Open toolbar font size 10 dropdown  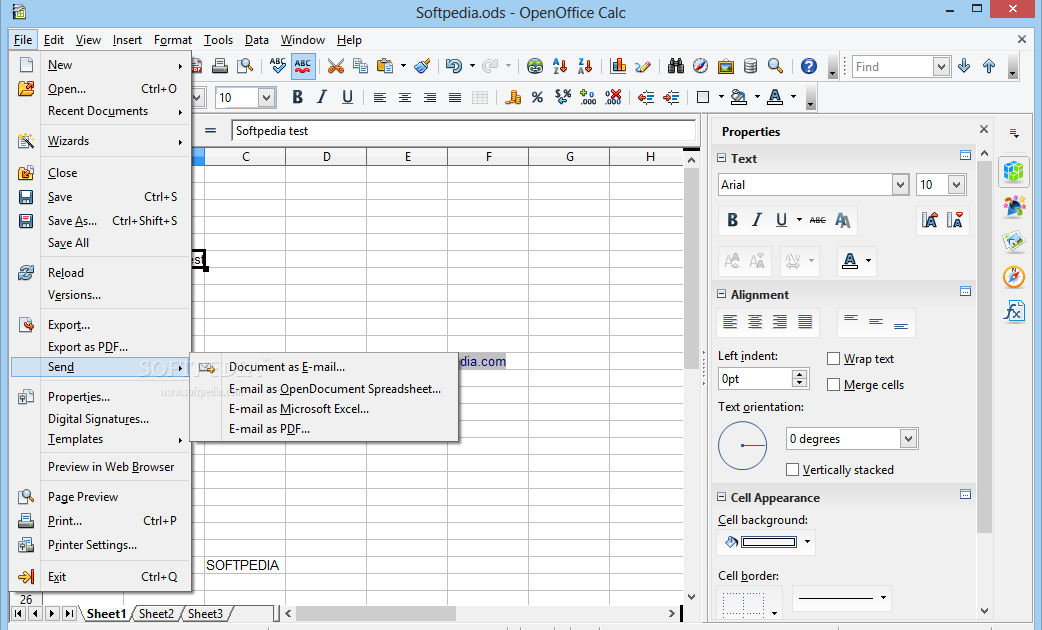tap(266, 98)
